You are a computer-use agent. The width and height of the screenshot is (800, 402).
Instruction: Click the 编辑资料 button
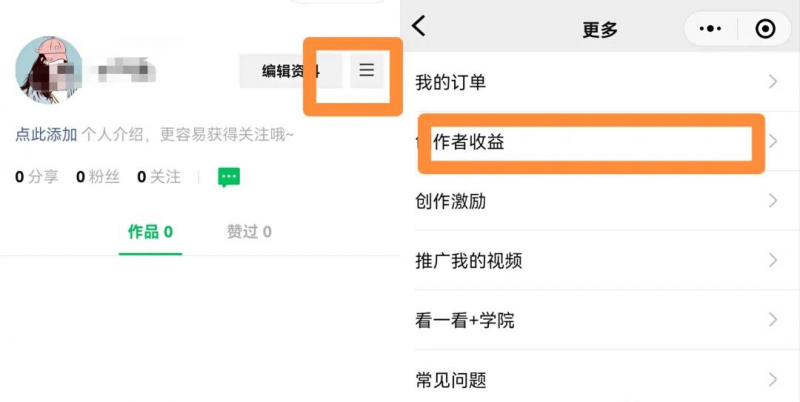290,71
